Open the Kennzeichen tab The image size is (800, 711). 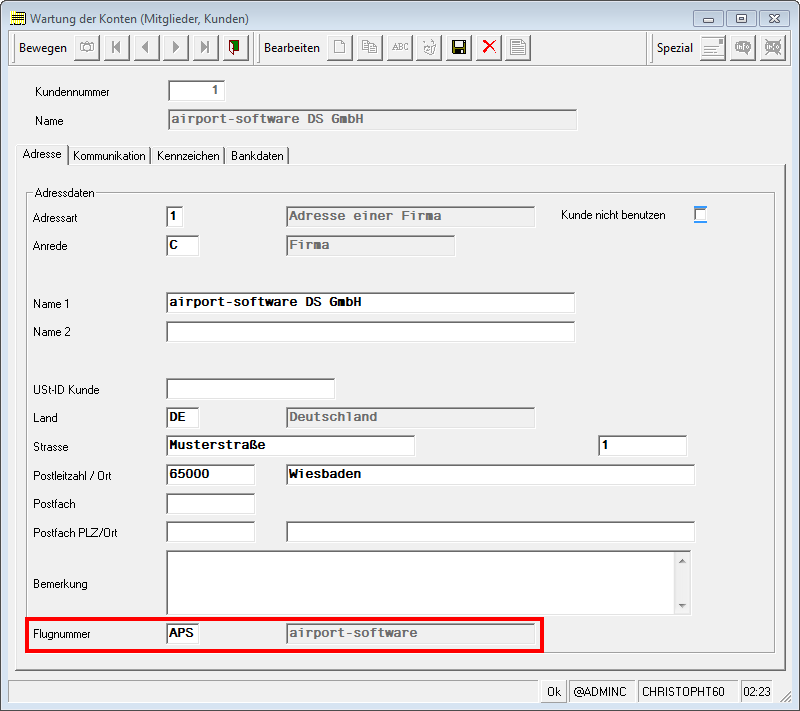point(188,156)
